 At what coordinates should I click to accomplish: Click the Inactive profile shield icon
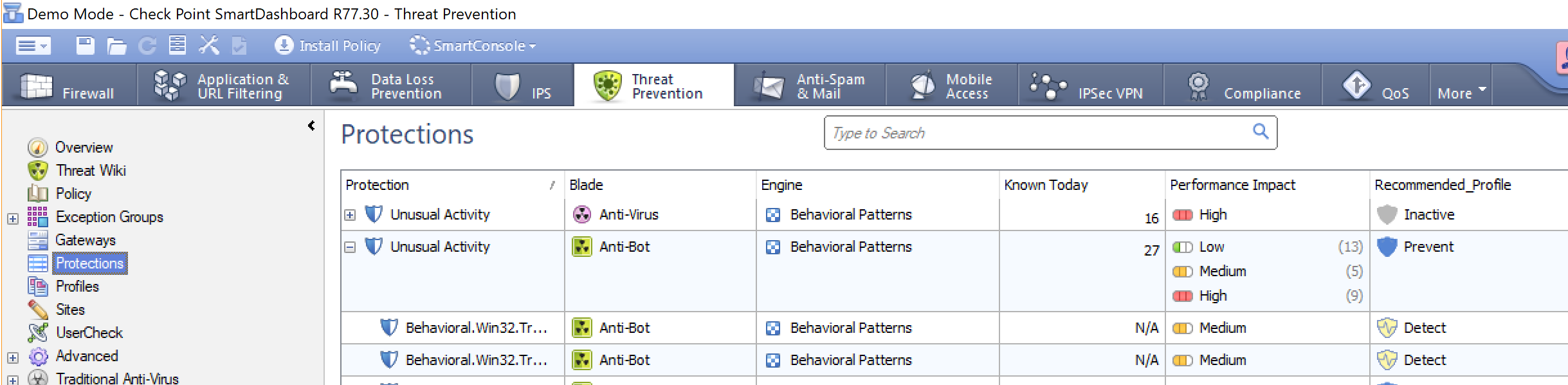pos(1387,214)
